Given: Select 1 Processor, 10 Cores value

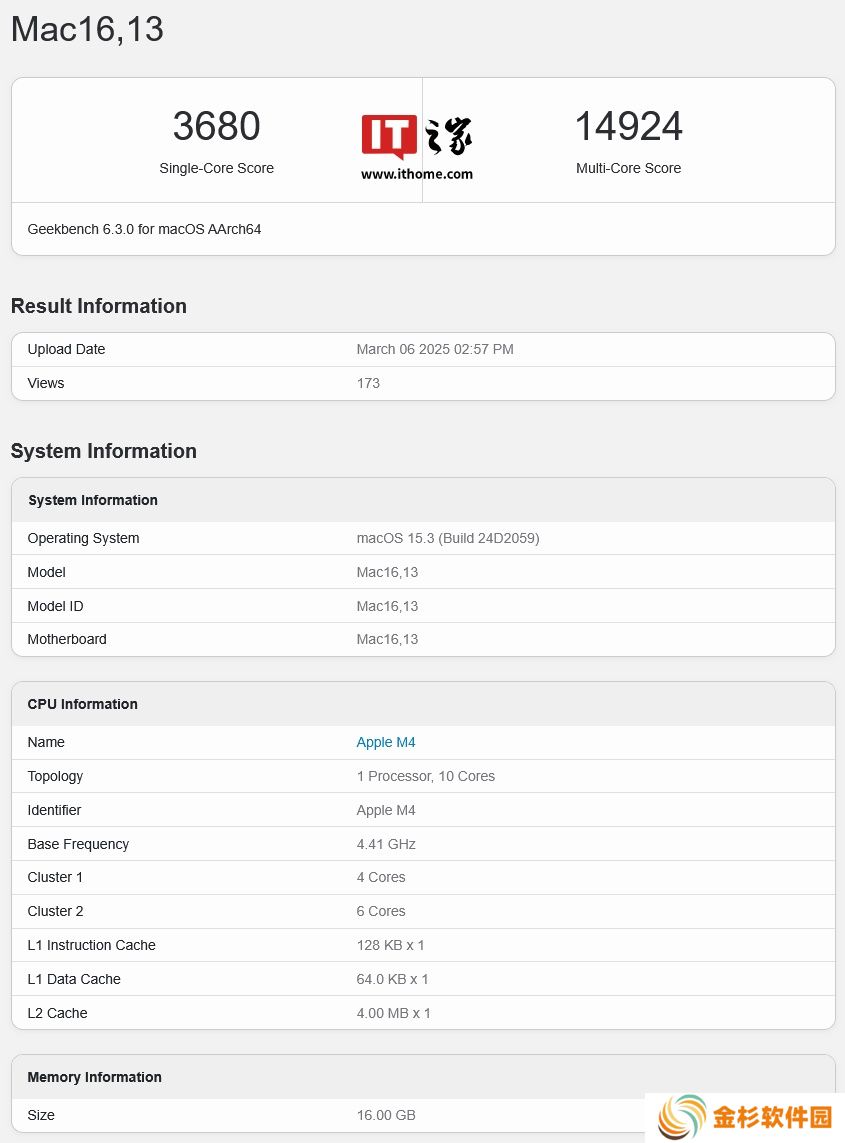Looking at the screenshot, I should coord(426,776).
